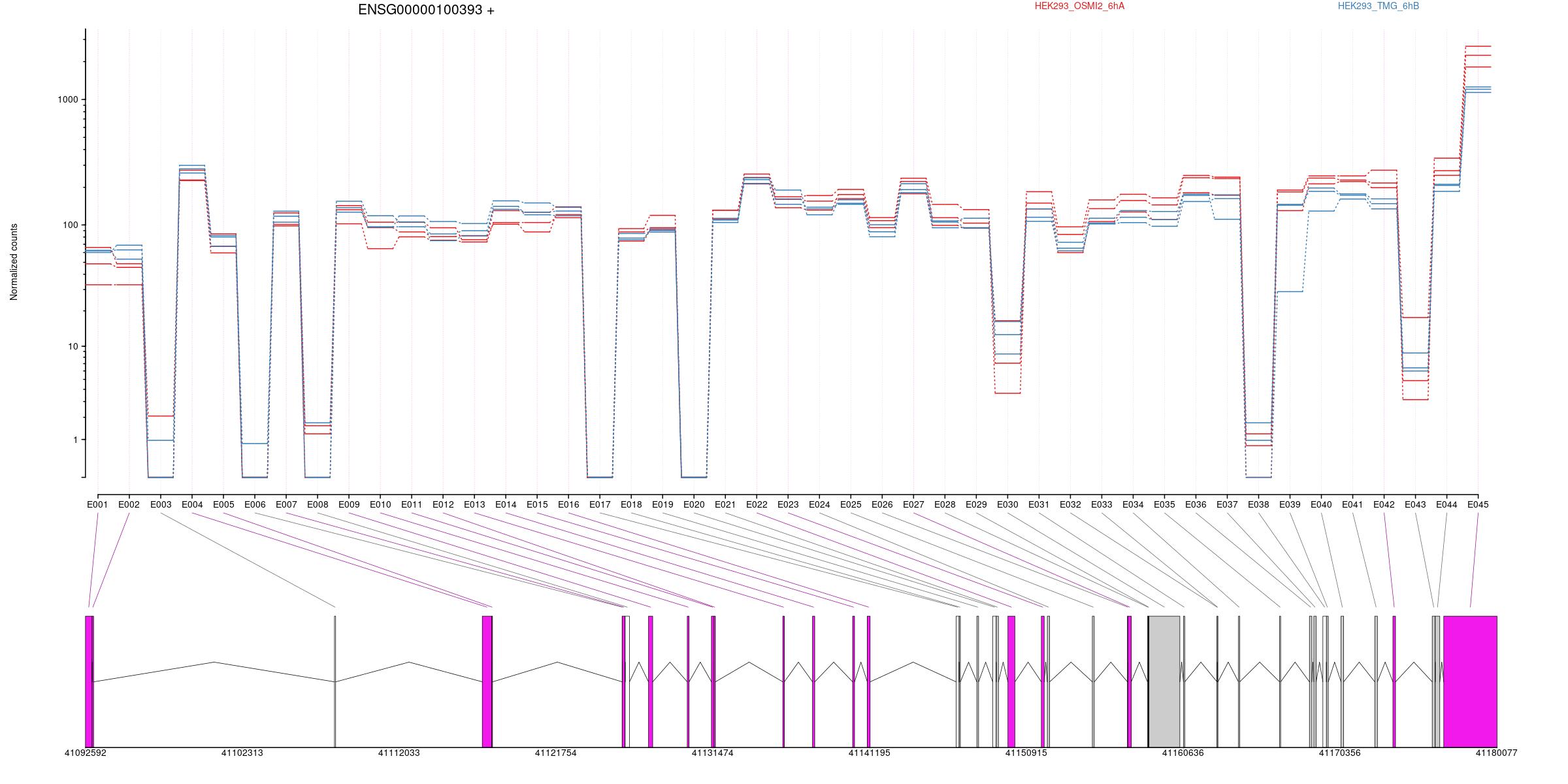Select exon label E016
The height and width of the screenshot is (784, 1568).
[x=568, y=504]
